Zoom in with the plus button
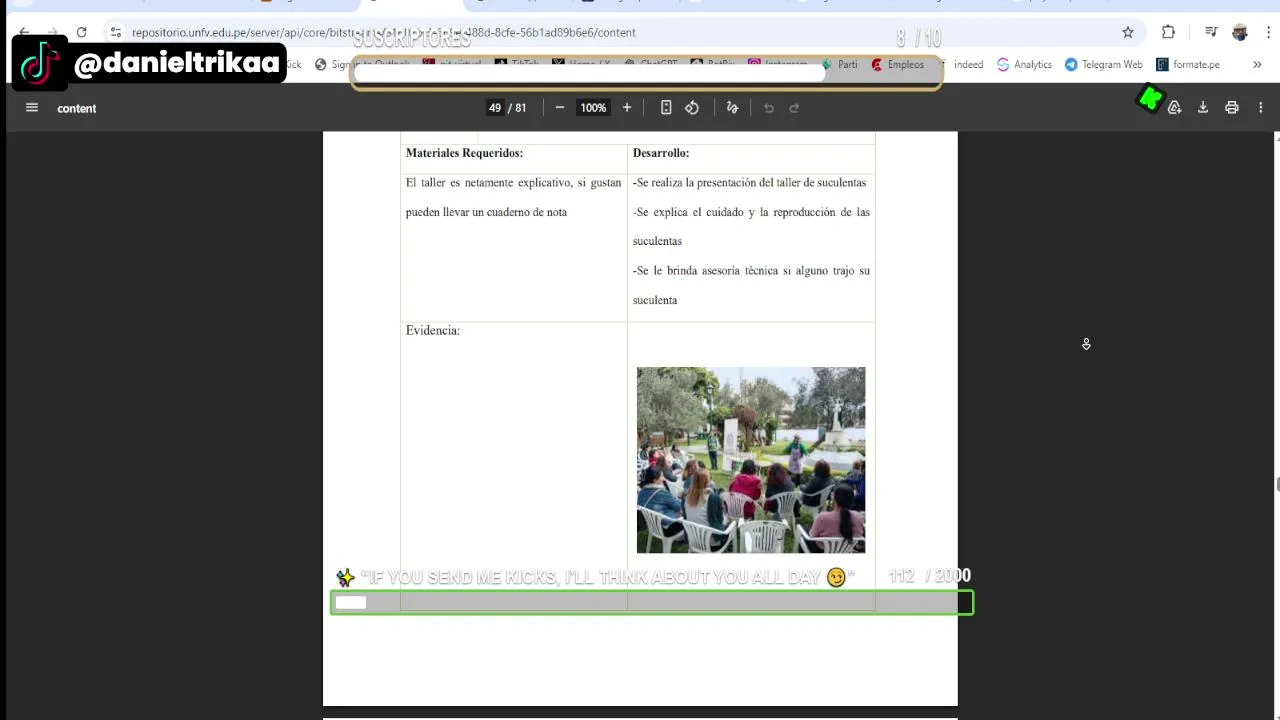The height and width of the screenshot is (720, 1280). (x=627, y=108)
